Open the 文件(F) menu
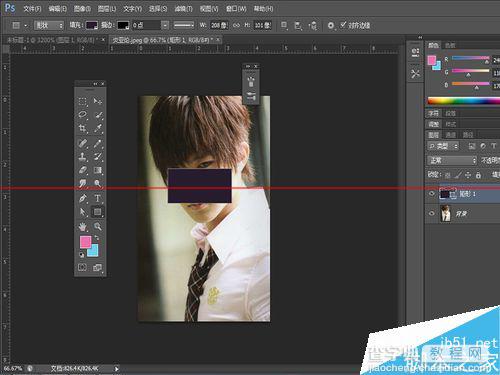This screenshot has height=375, width=500. pos(32,9)
